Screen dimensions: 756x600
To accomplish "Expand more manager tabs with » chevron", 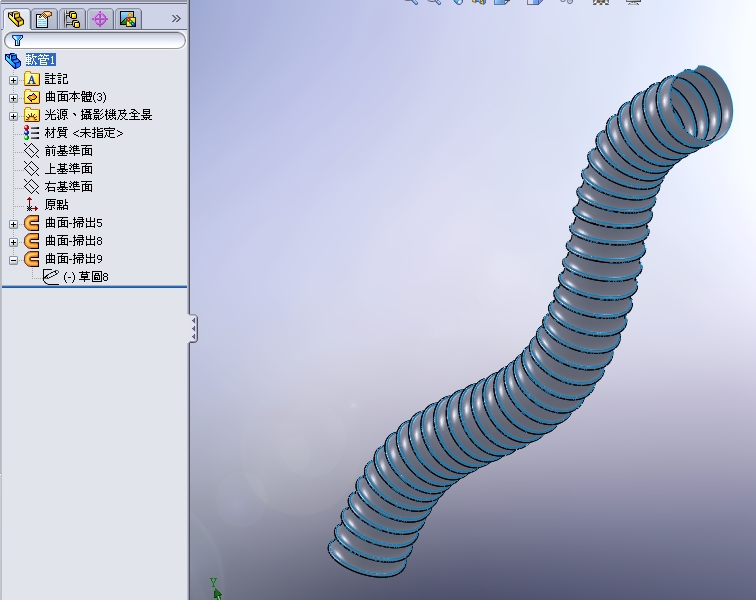I will click(176, 19).
